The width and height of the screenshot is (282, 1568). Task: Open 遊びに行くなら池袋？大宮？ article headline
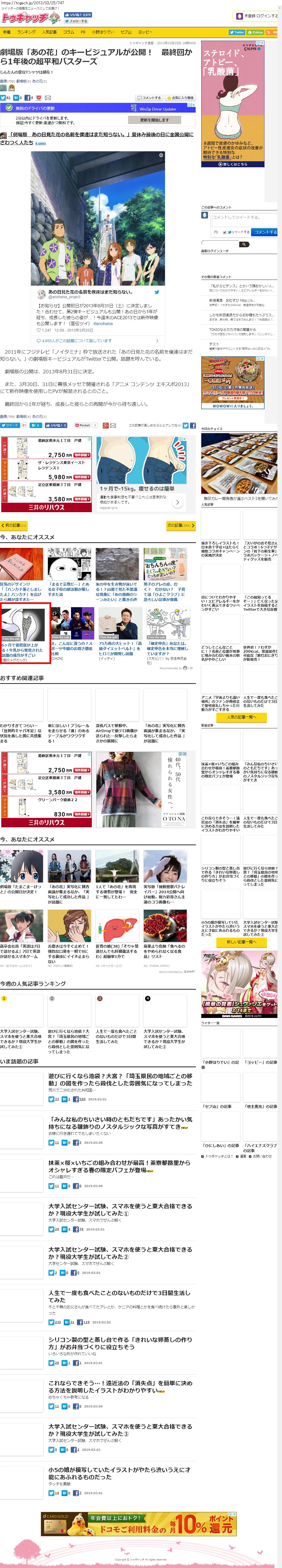(x=120, y=1080)
